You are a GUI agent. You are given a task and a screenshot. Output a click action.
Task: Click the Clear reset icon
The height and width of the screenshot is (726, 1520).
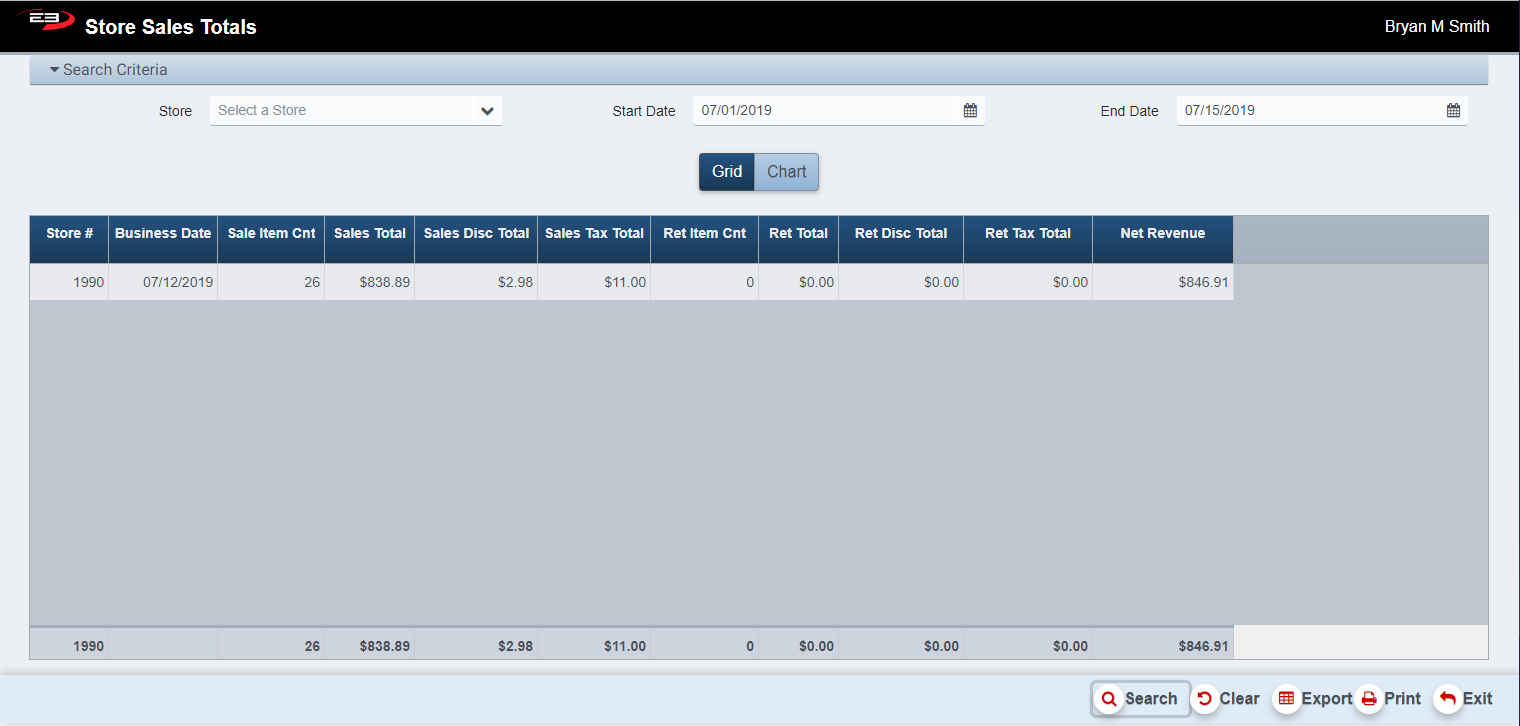coord(1205,699)
